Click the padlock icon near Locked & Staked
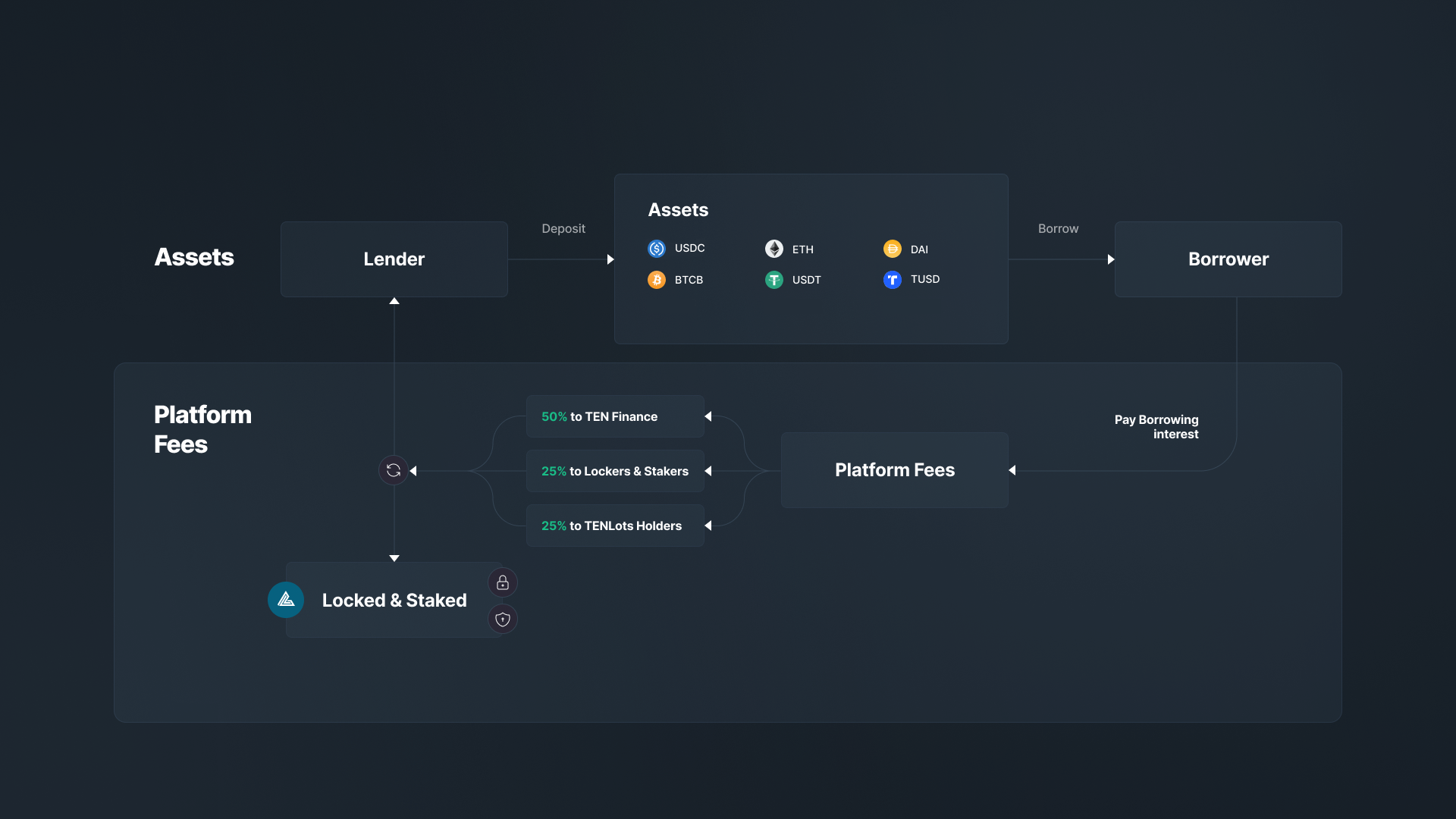This screenshot has height=819, width=1456. 503,582
